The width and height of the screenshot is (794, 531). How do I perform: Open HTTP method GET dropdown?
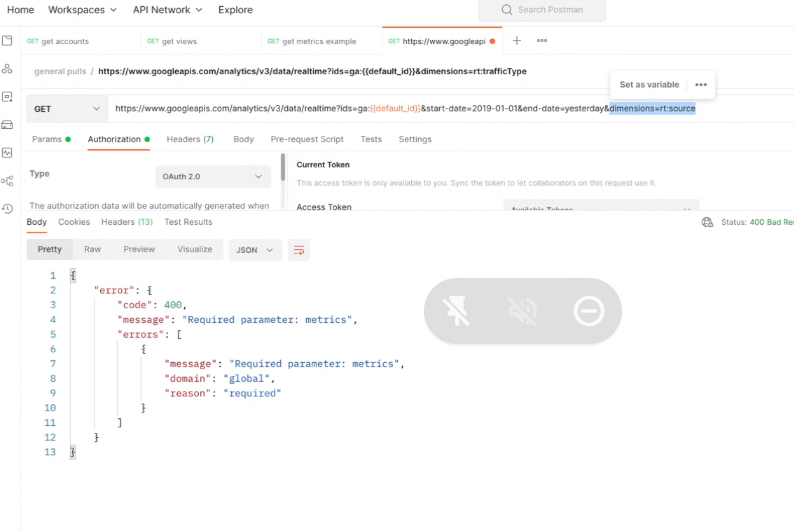point(67,109)
